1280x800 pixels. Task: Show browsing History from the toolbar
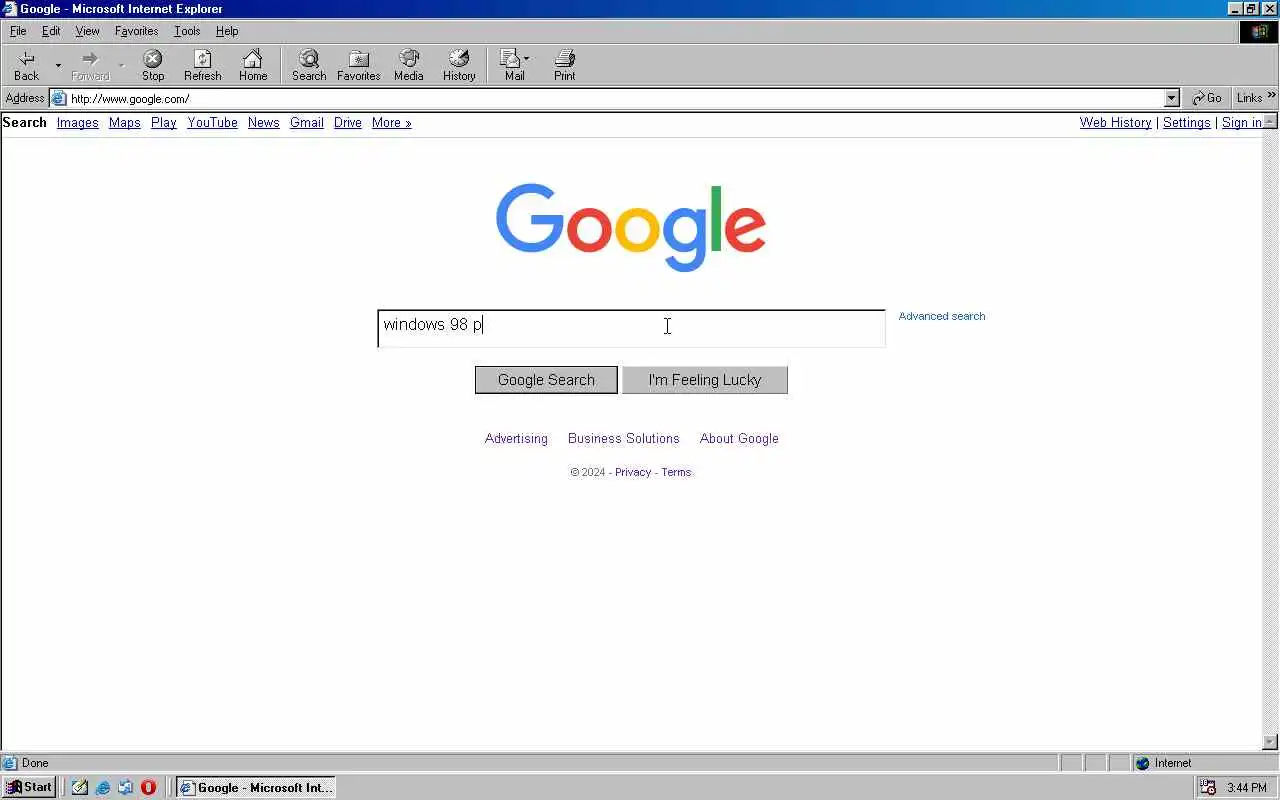pyautogui.click(x=459, y=66)
